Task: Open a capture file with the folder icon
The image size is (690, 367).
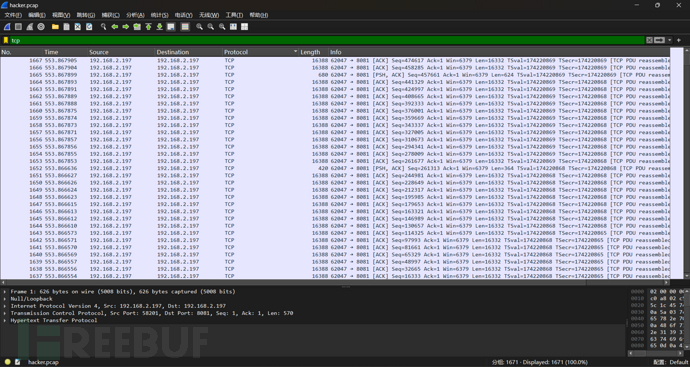Action: (x=55, y=27)
